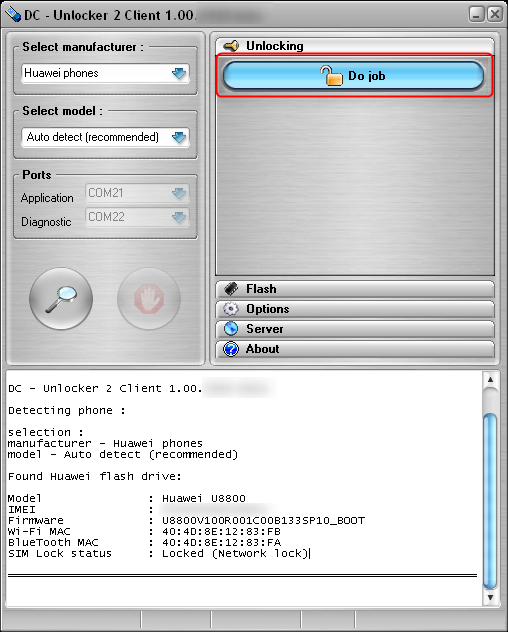508x632 pixels.
Task: Open the Diagnostic port COM22 dropdown
Action: [x=137, y=217]
